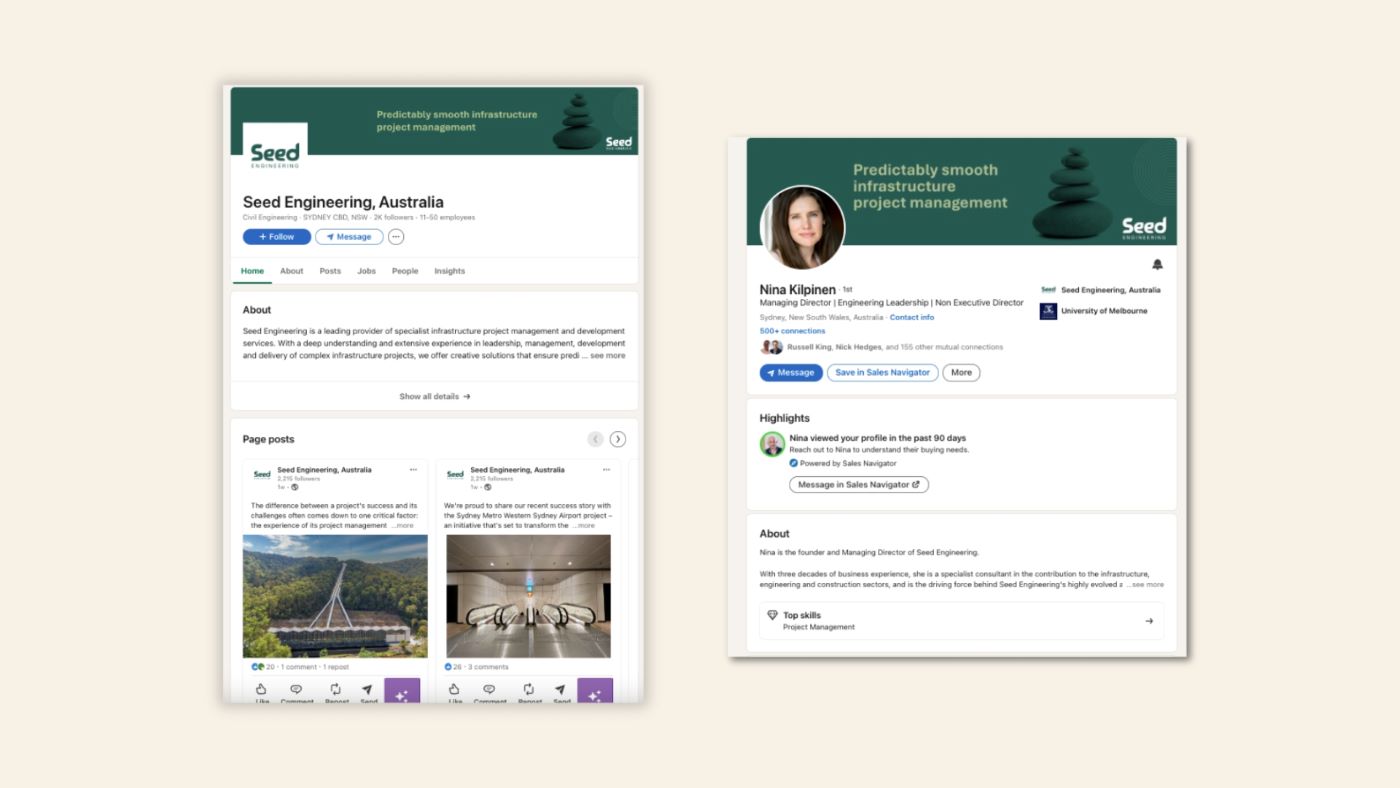Click the Seed Engineering logo on the company page
Screen dimensions: 1400x788
(x=275, y=155)
